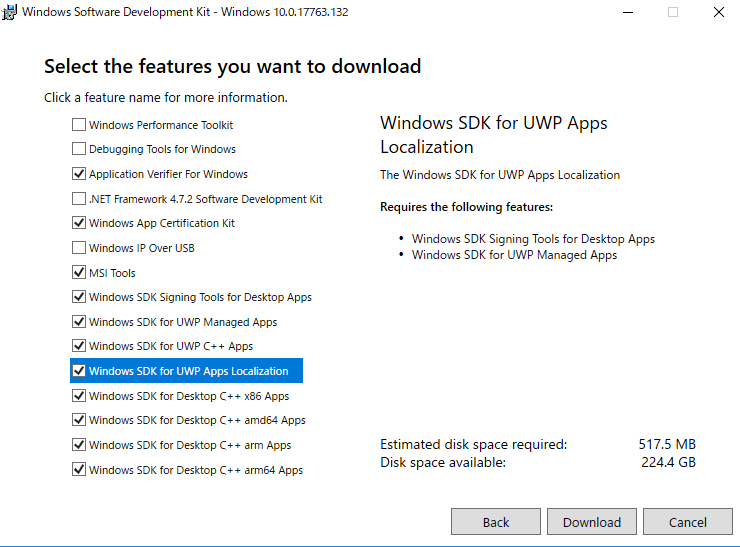Image resolution: width=740 pixels, height=547 pixels.
Task: Click required feature Windows SDK Signing Tools bullet
Action: [x=533, y=239]
